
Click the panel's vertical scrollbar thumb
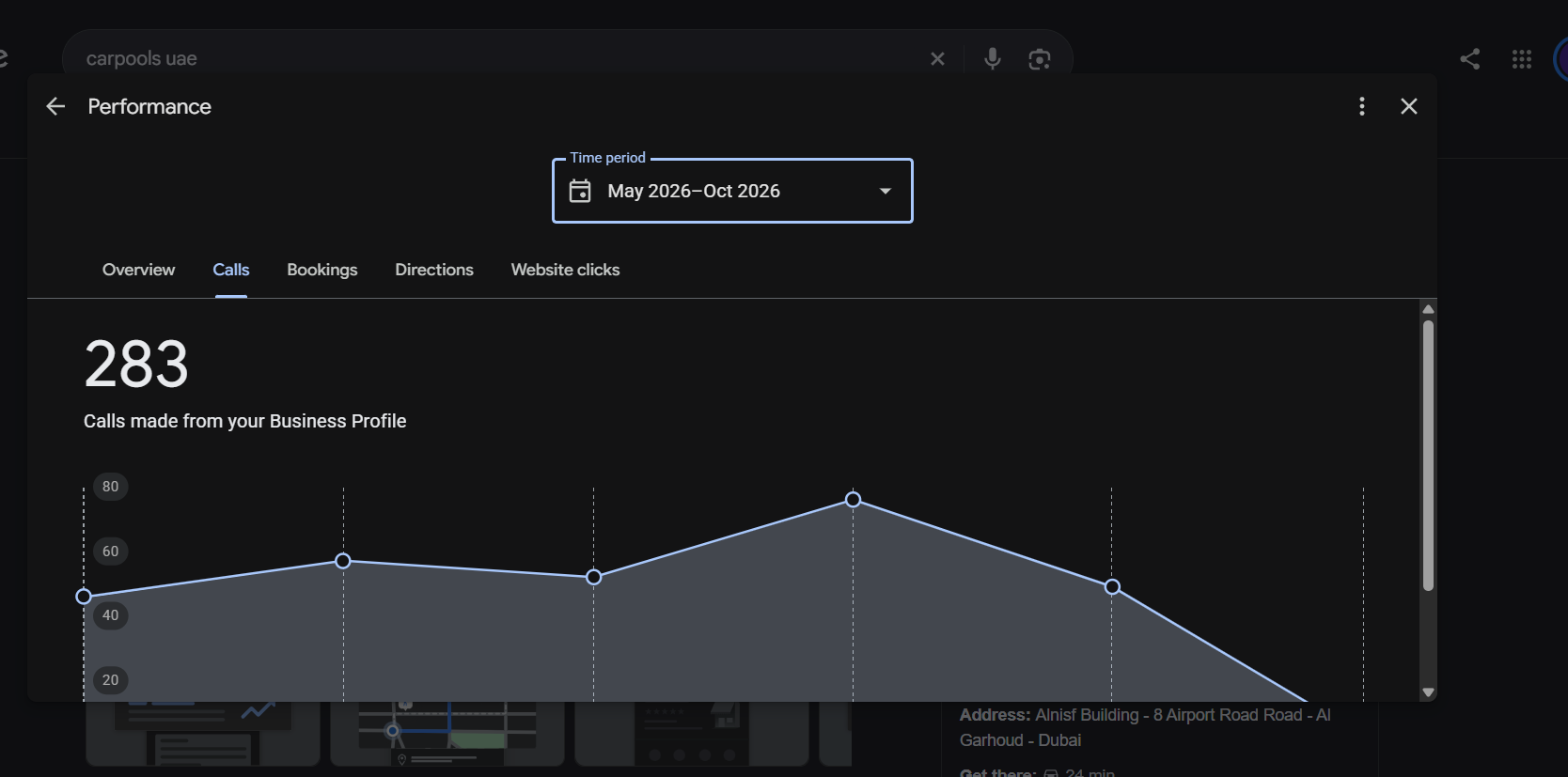(x=1428, y=456)
